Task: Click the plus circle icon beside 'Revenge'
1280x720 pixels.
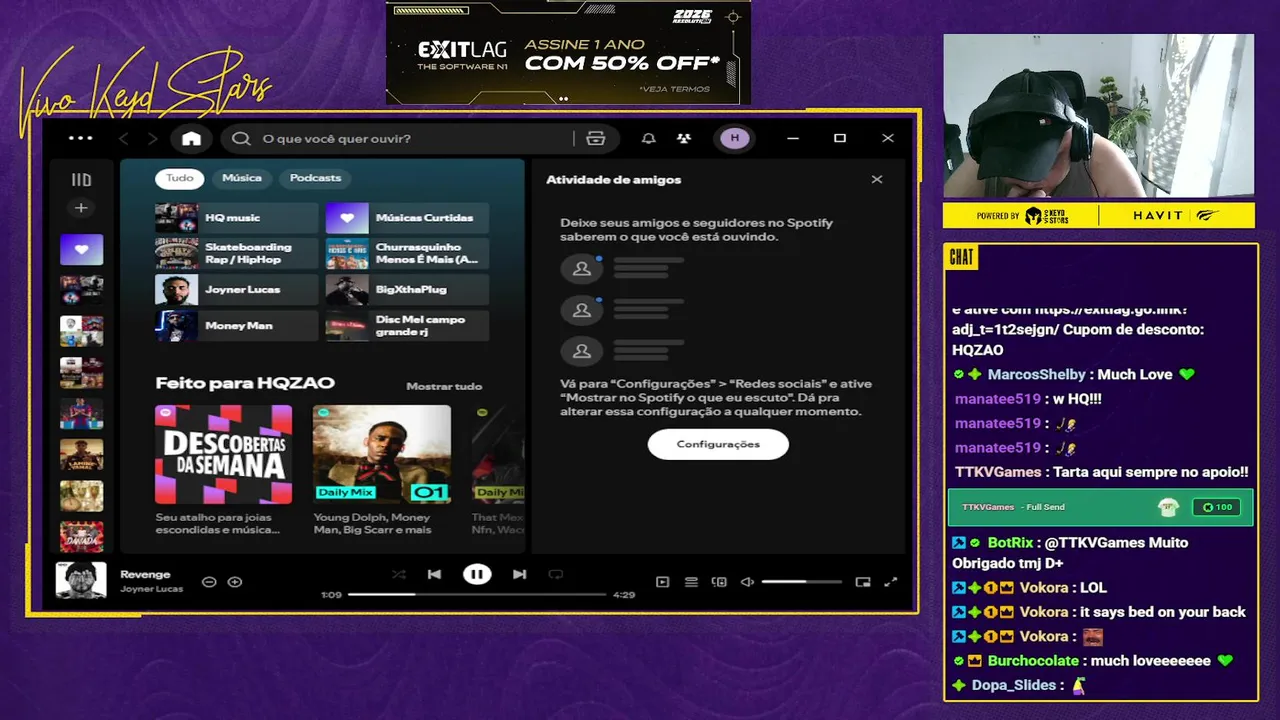Action: coord(235,582)
